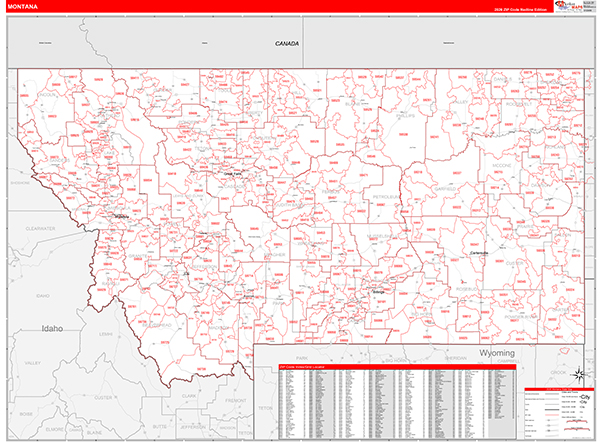The image size is (600, 442).
Task: Click the ROSEBUD county label
Action: (x=467, y=289)
